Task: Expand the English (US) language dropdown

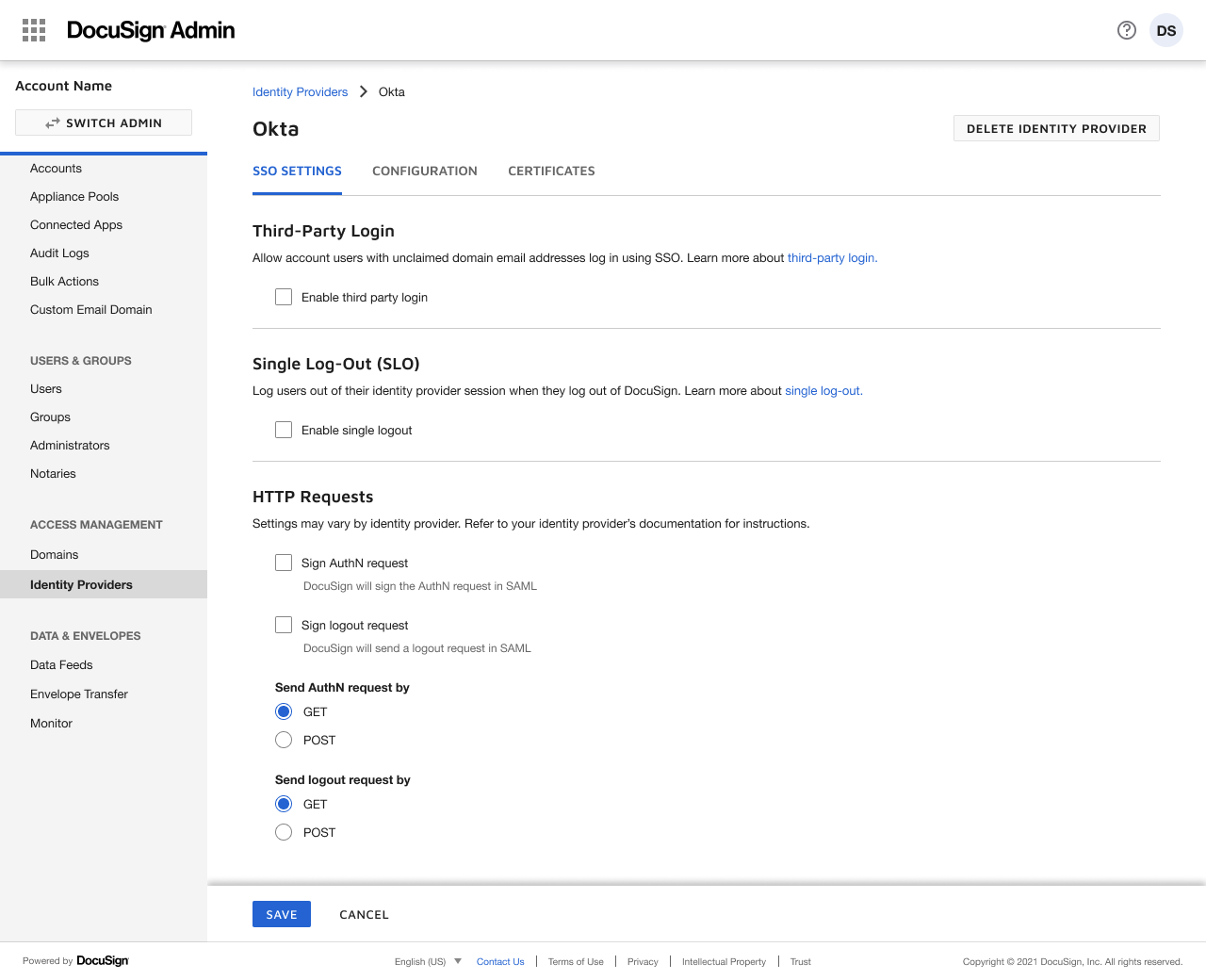Action: 428,961
